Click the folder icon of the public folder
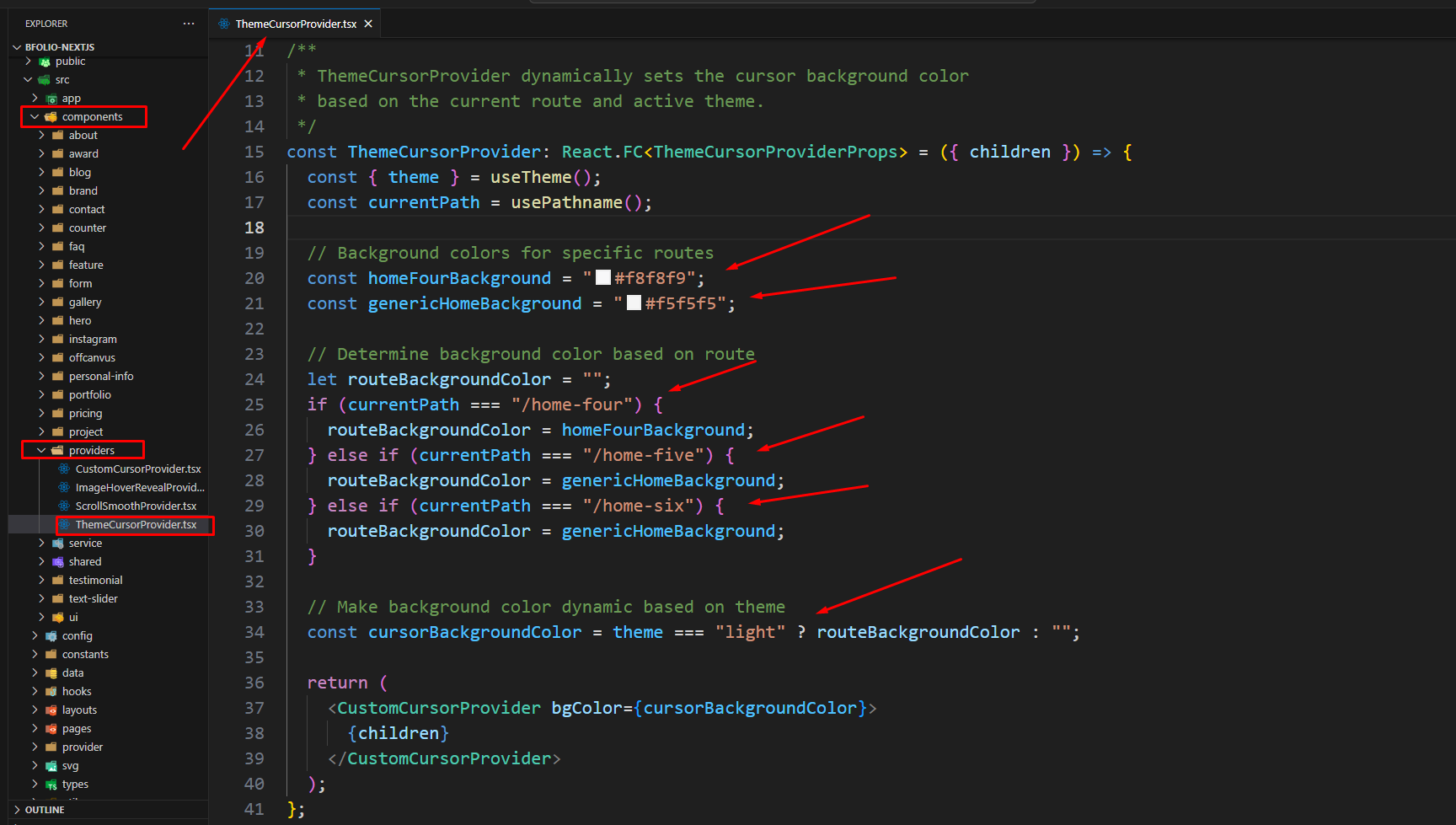This screenshot has height=825, width=1456. pyautogui.click(x=45, y=62)
